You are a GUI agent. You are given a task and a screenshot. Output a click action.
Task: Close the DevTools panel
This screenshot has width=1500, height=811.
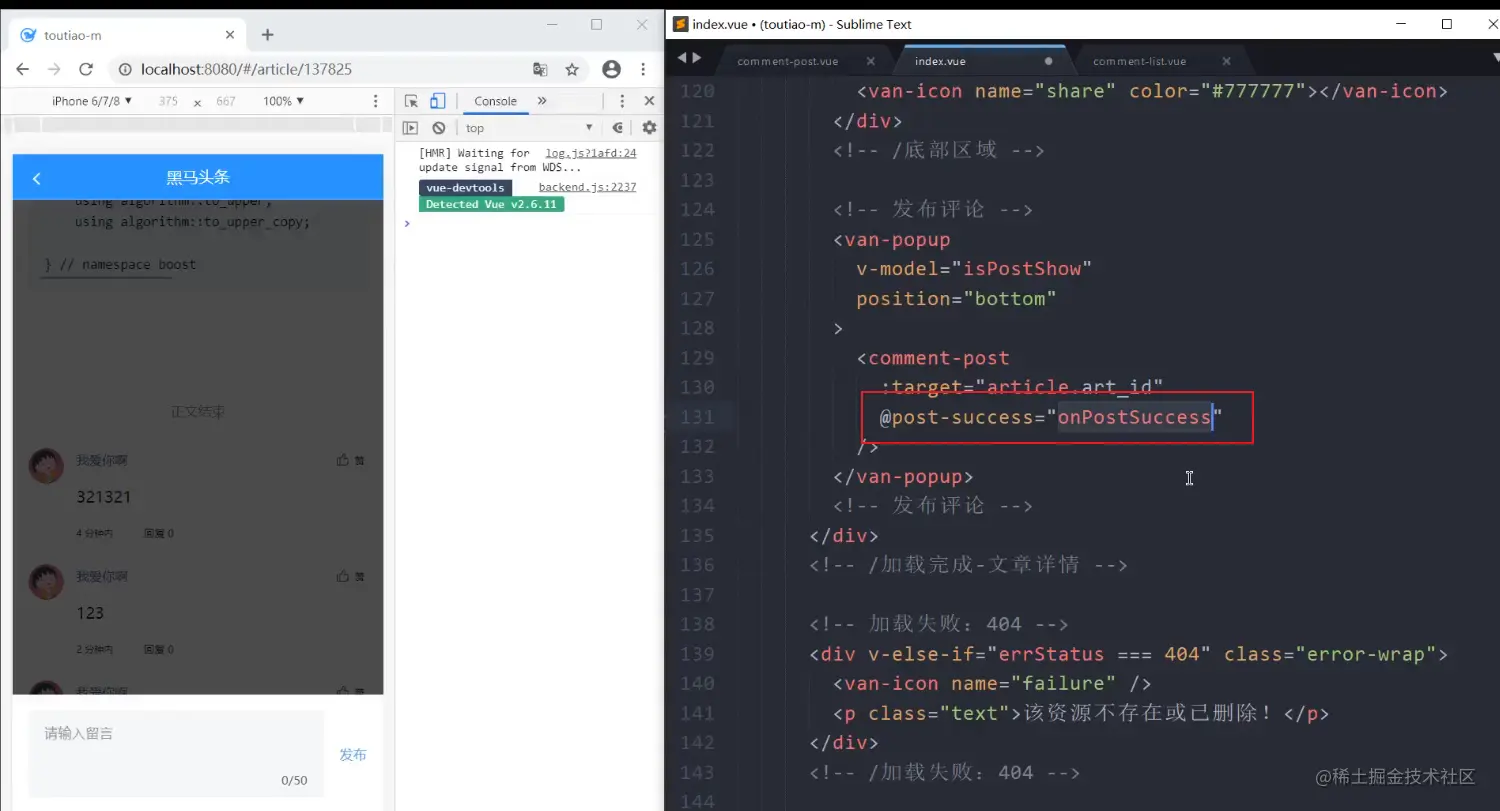649,101
